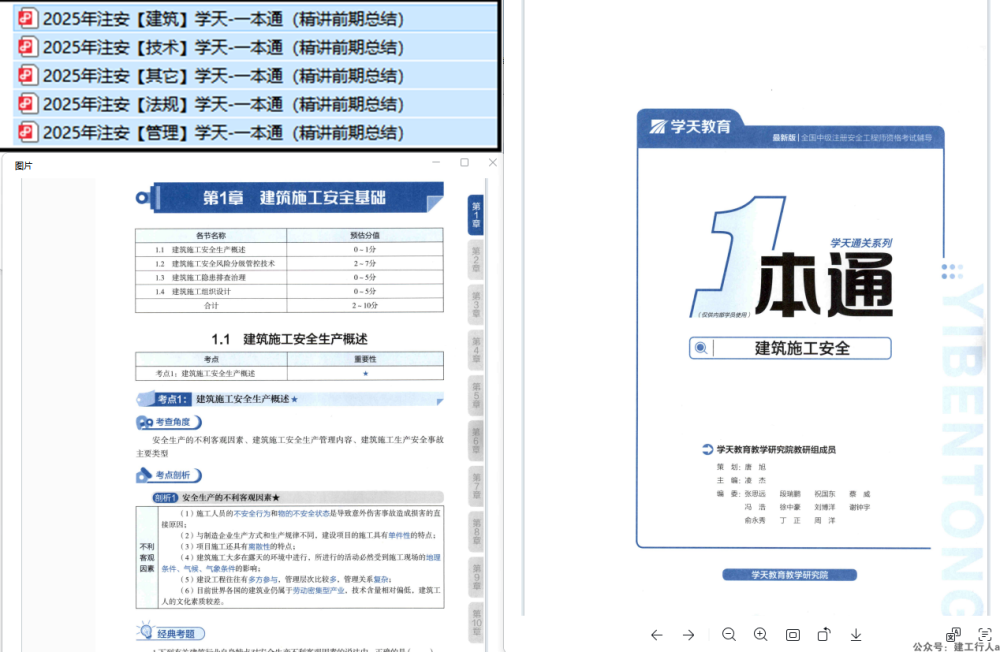1000x652 pixels.
Task: Zoom out using the magnifier minus icon
Action: (x=729, y=634)
